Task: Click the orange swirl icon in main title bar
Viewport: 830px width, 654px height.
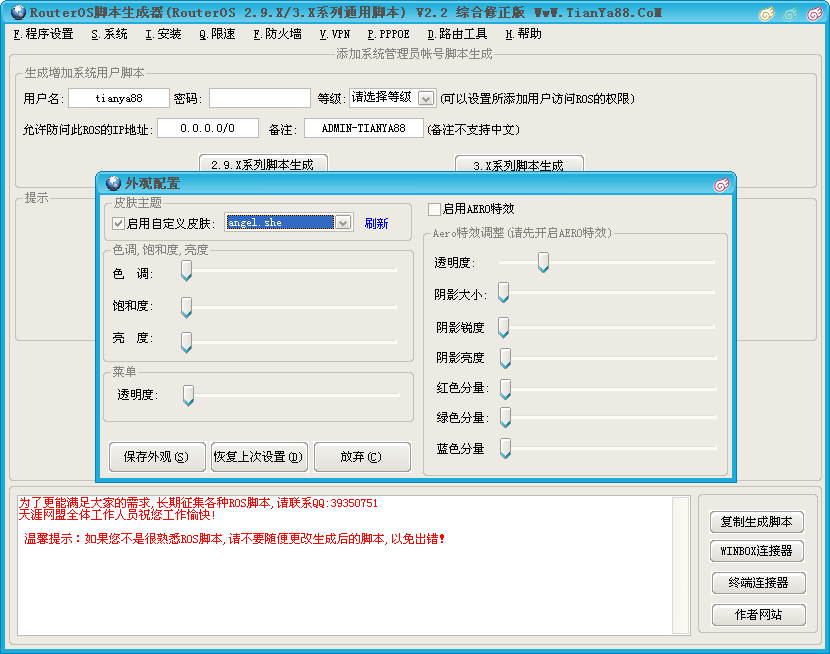Action: pos(766,14)
